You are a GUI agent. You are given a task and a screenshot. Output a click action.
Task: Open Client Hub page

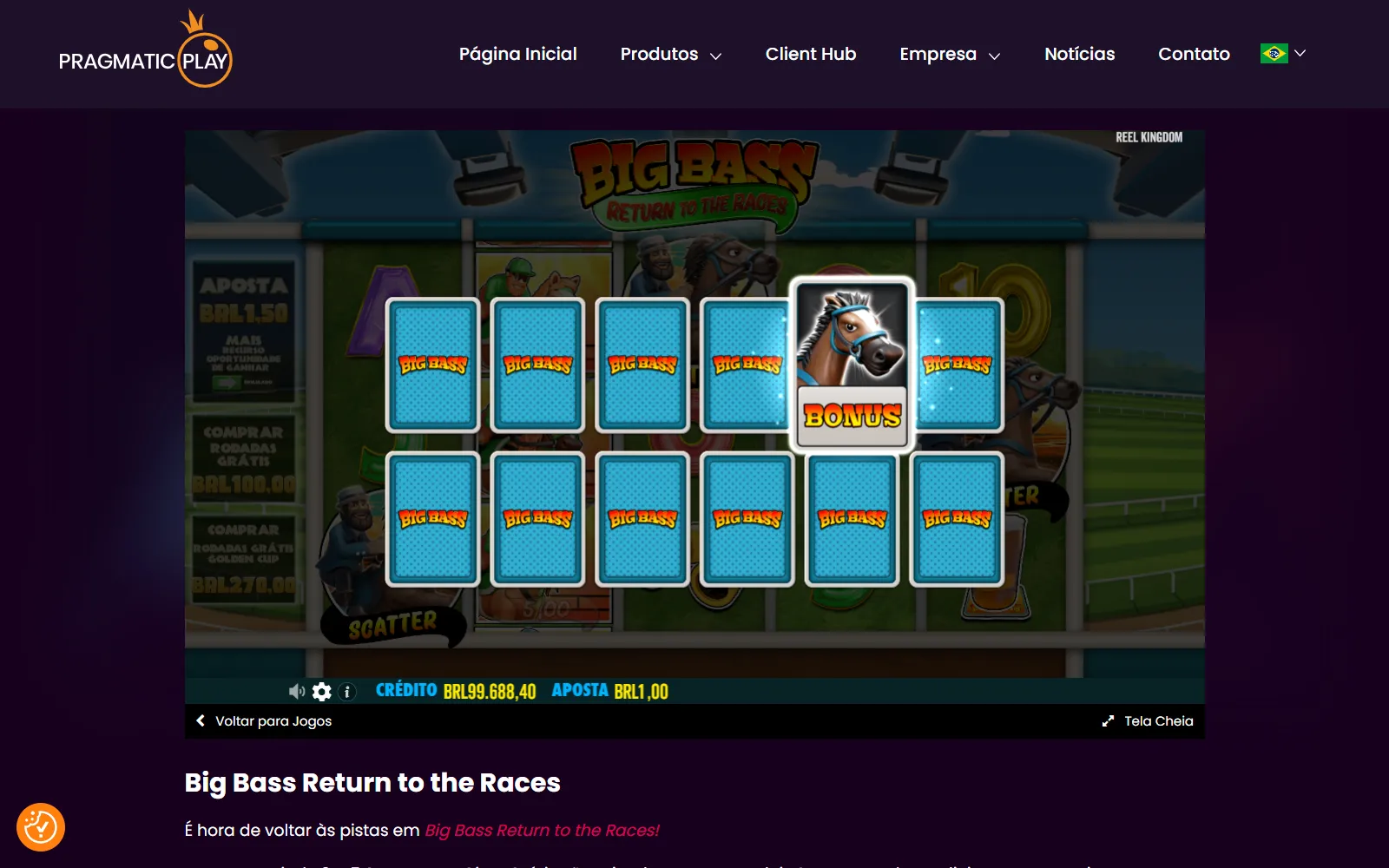point(811,54)
